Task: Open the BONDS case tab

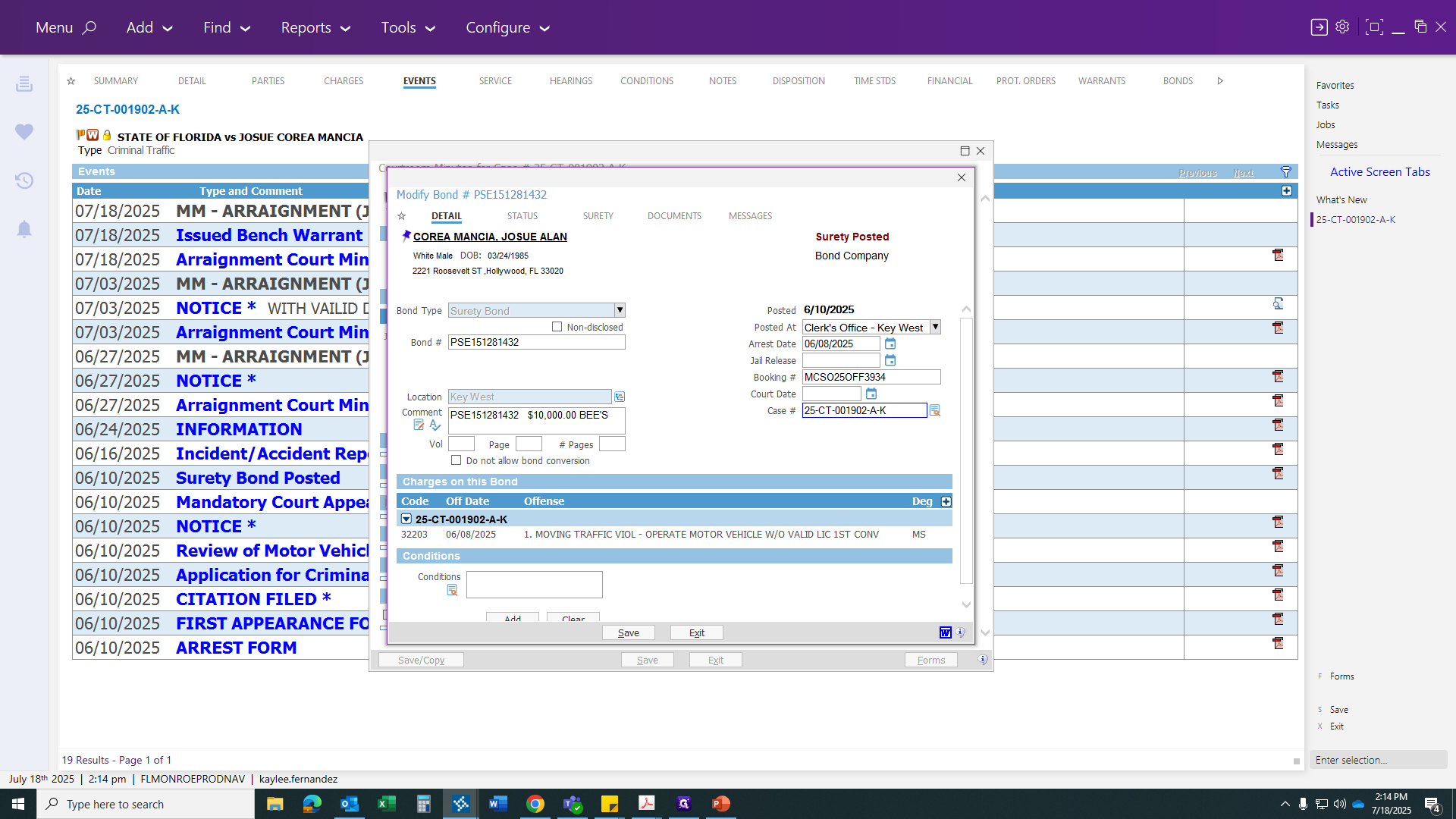Action: tap(1178, 81)
